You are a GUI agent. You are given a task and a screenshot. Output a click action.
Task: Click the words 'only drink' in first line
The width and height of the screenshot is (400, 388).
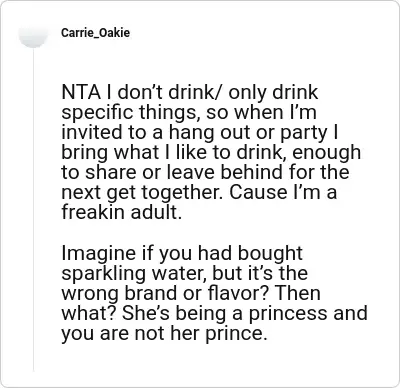coord(273,92)
